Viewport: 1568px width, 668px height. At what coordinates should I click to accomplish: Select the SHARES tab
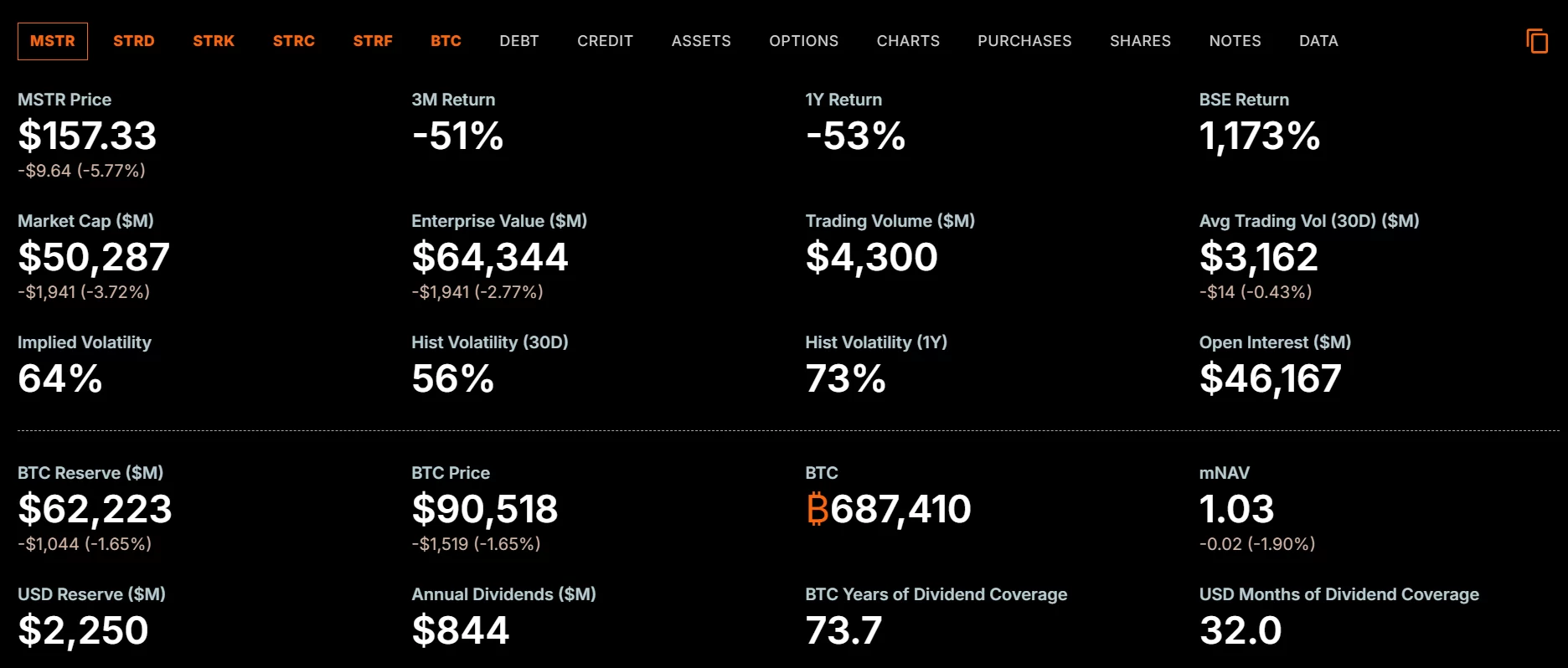tap(1140, 41)
